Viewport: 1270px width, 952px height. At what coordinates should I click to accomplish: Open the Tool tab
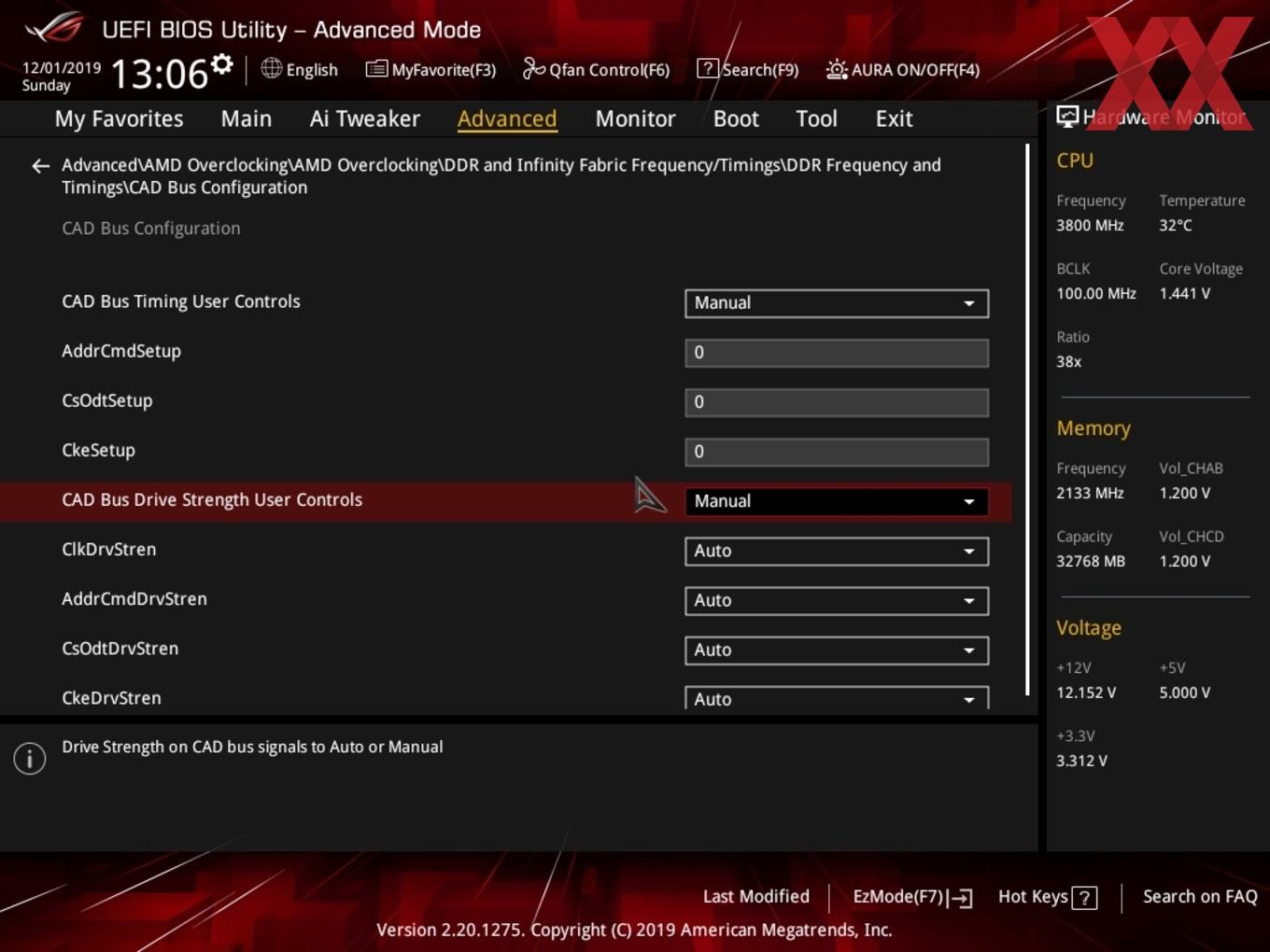point(816,119)
